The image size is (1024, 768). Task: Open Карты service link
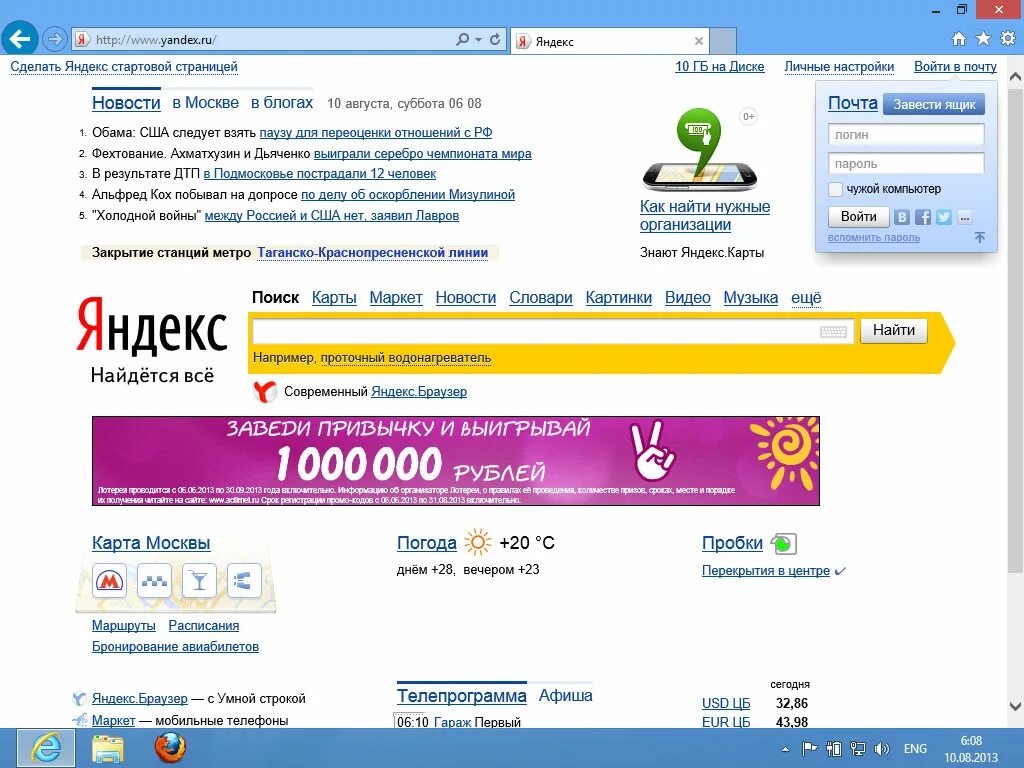334,298
